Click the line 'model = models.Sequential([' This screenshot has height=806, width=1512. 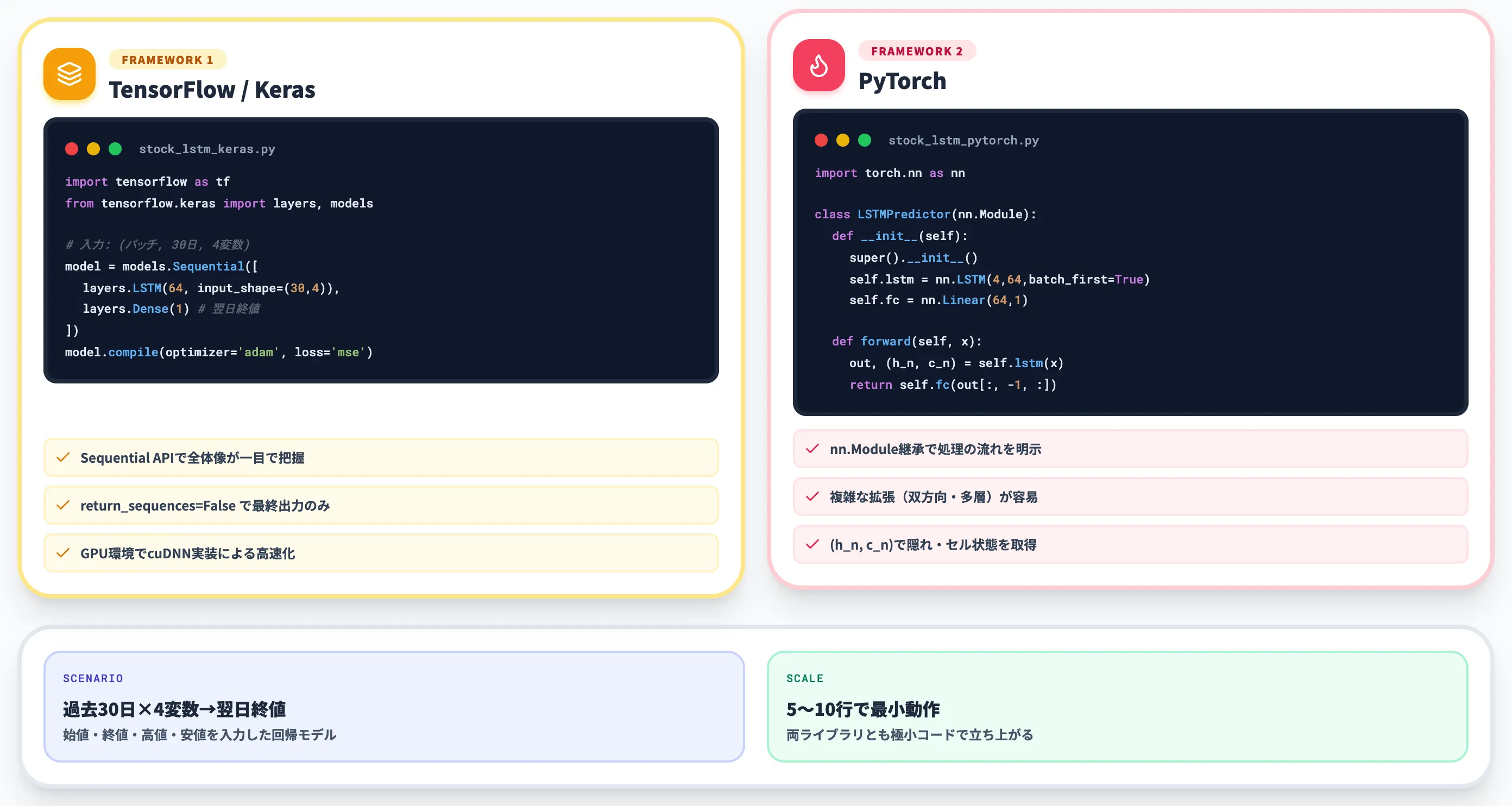click(x=161, y=267)
